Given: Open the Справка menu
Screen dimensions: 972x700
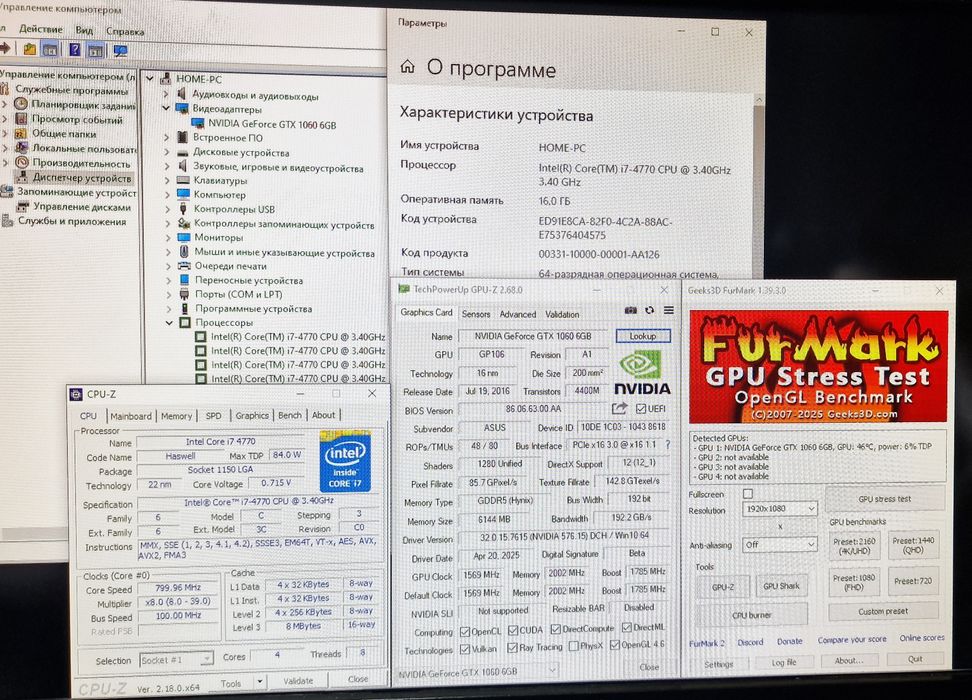Looking at the screenshot, I should [x=125, y=31].
